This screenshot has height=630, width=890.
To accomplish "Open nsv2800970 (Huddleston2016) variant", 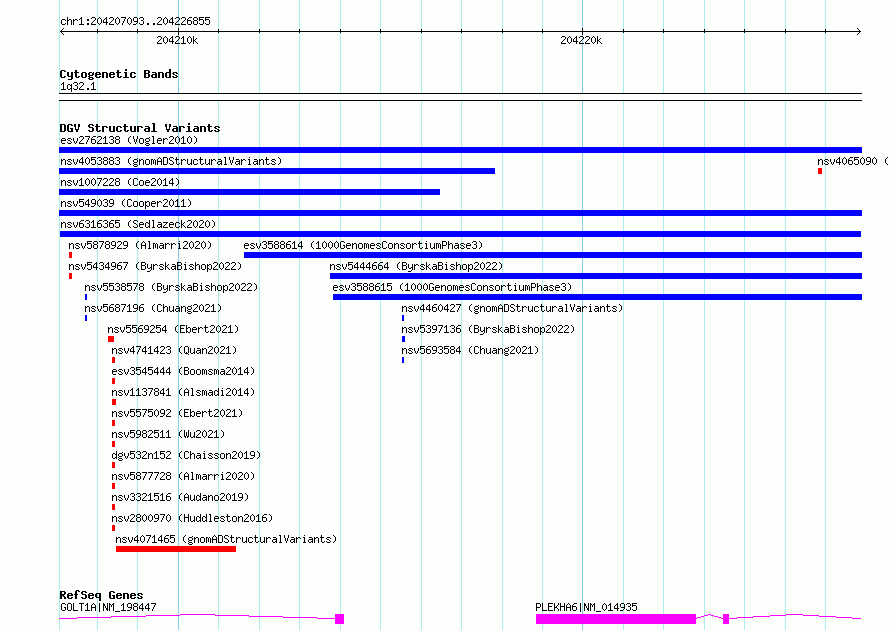I will tap(192, 518).
